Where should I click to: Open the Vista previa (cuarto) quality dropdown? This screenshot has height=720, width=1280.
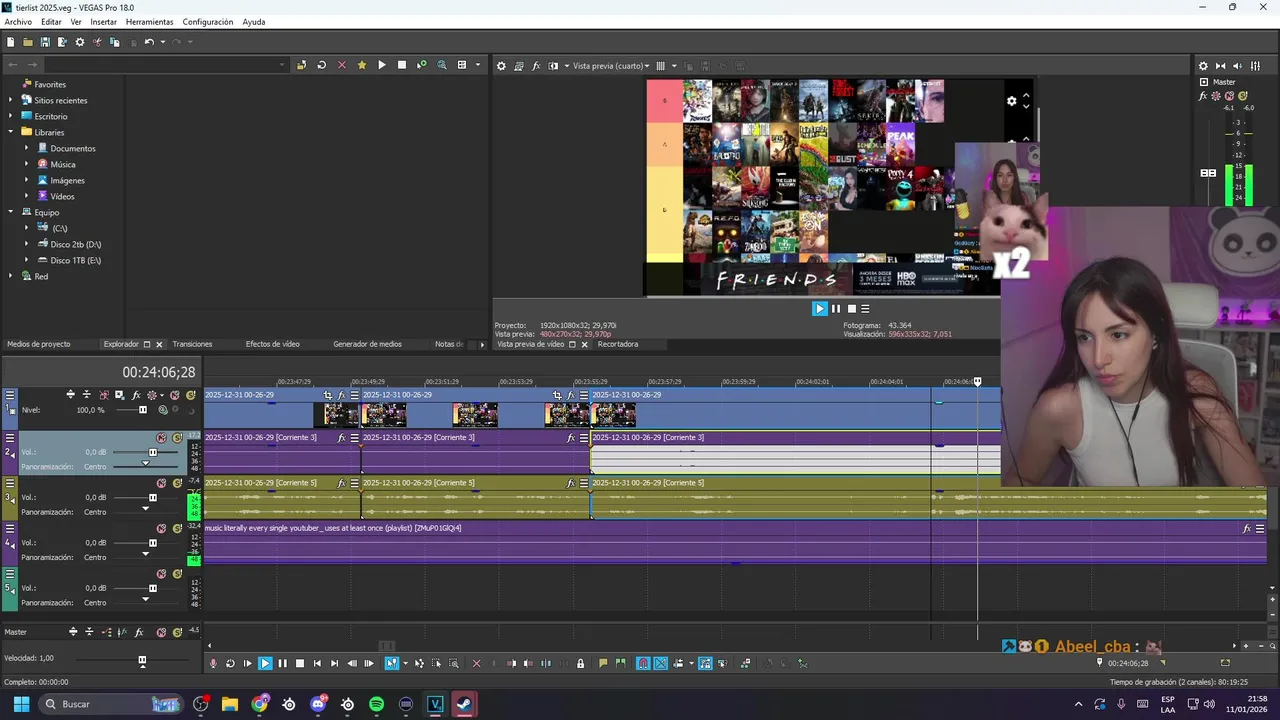611,66
